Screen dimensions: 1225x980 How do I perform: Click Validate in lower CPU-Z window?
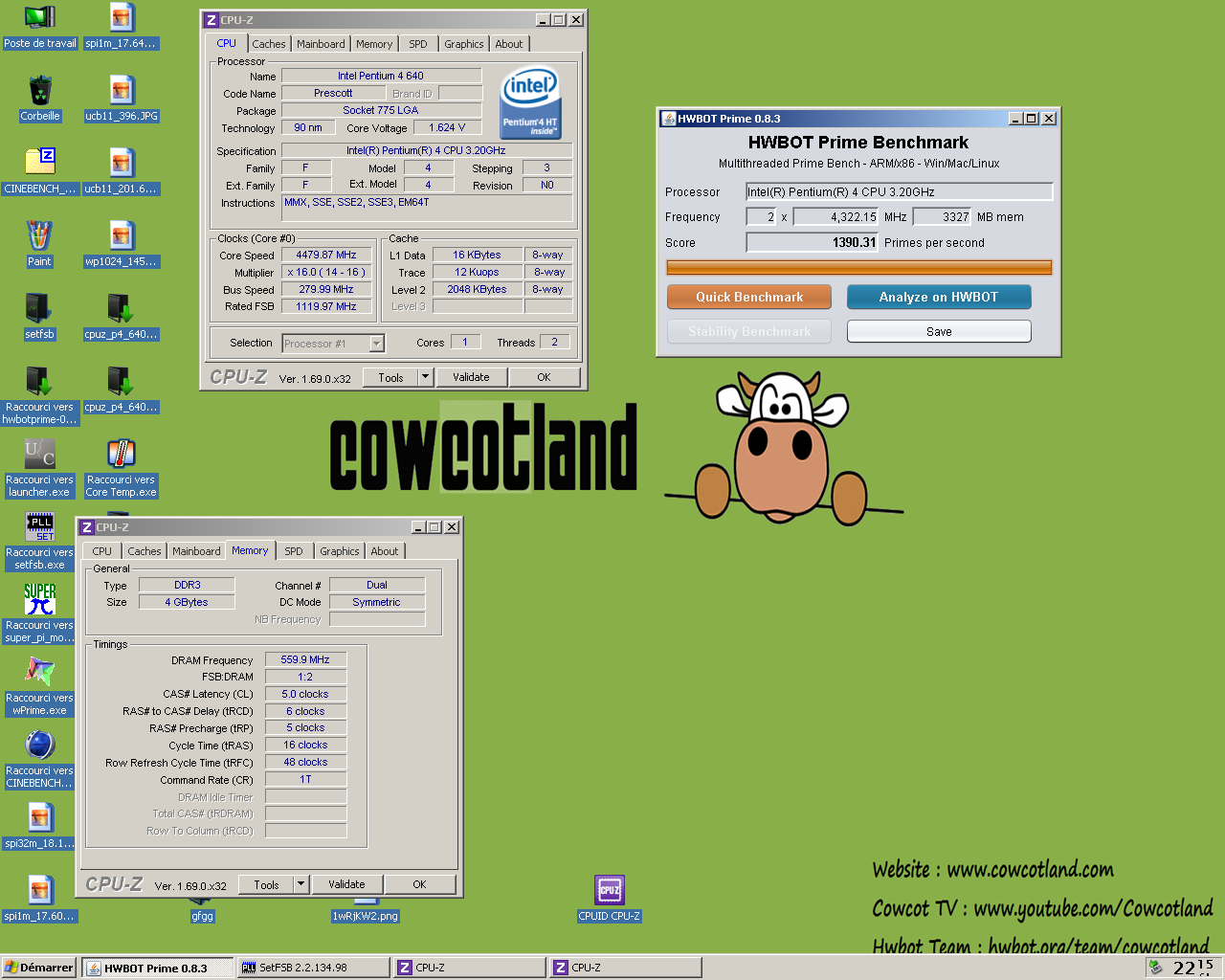tap(346, 884)
